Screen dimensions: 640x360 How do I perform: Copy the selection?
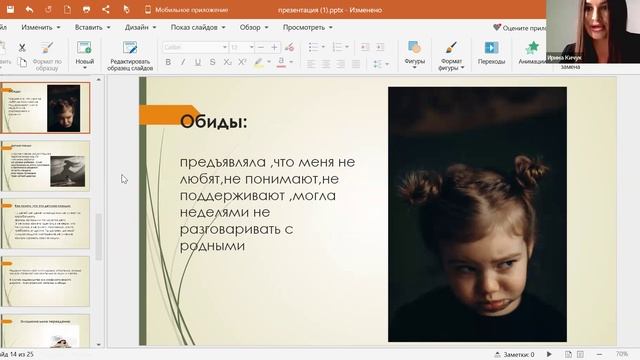[x=22, y=62]
